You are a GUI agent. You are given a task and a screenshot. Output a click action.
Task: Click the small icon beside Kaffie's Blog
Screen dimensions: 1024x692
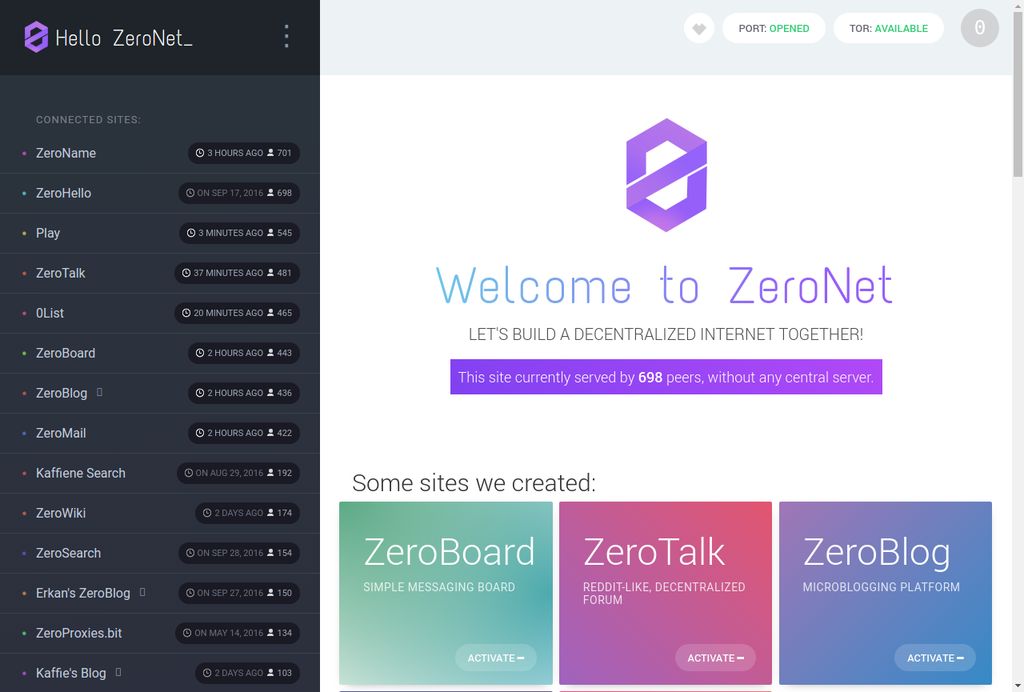click(118, 672)
